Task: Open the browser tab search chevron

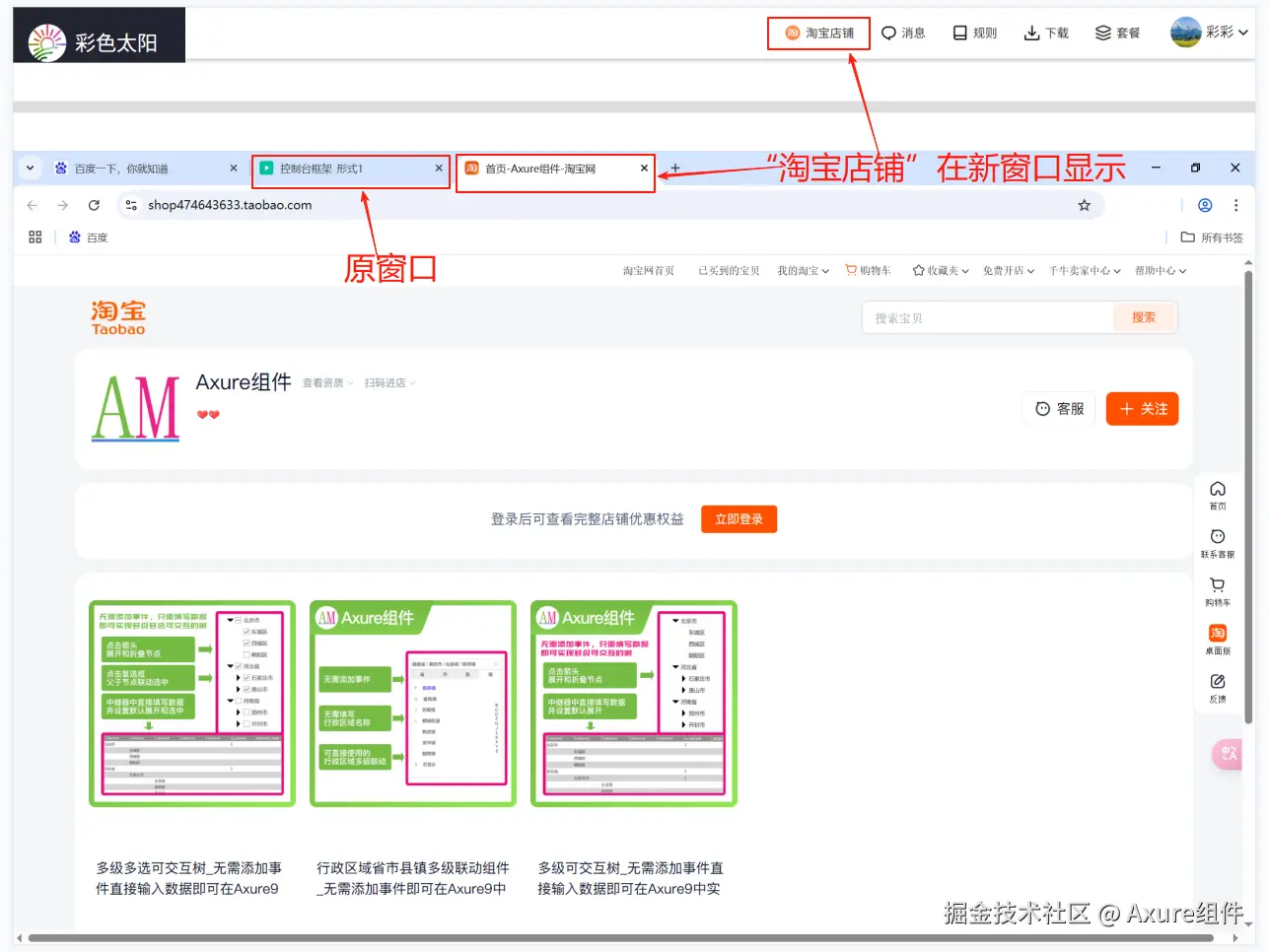Action: (x=30, y=168)
